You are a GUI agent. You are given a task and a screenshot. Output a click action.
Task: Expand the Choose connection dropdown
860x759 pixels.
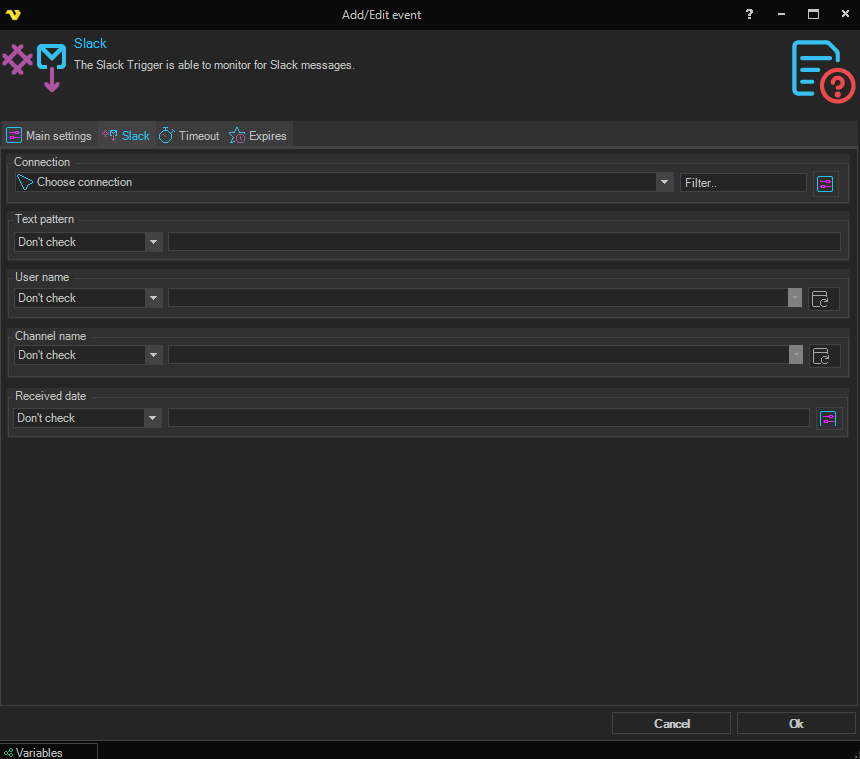[x=664, y=182]
